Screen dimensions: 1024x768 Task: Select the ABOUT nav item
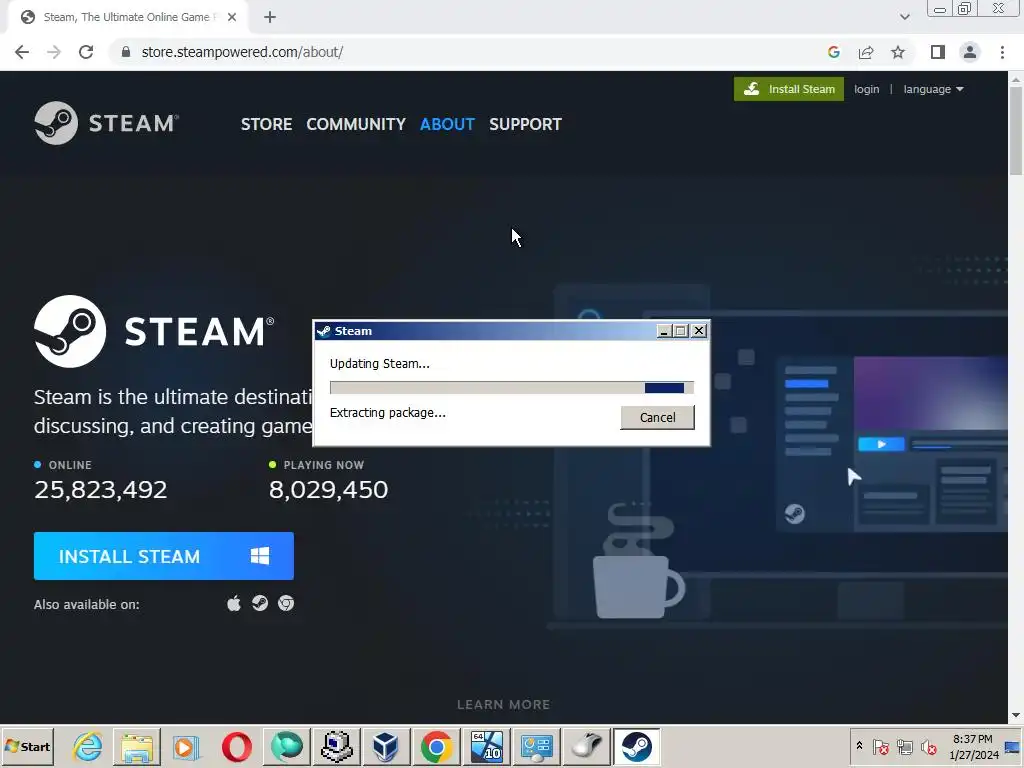coord(447,124)
